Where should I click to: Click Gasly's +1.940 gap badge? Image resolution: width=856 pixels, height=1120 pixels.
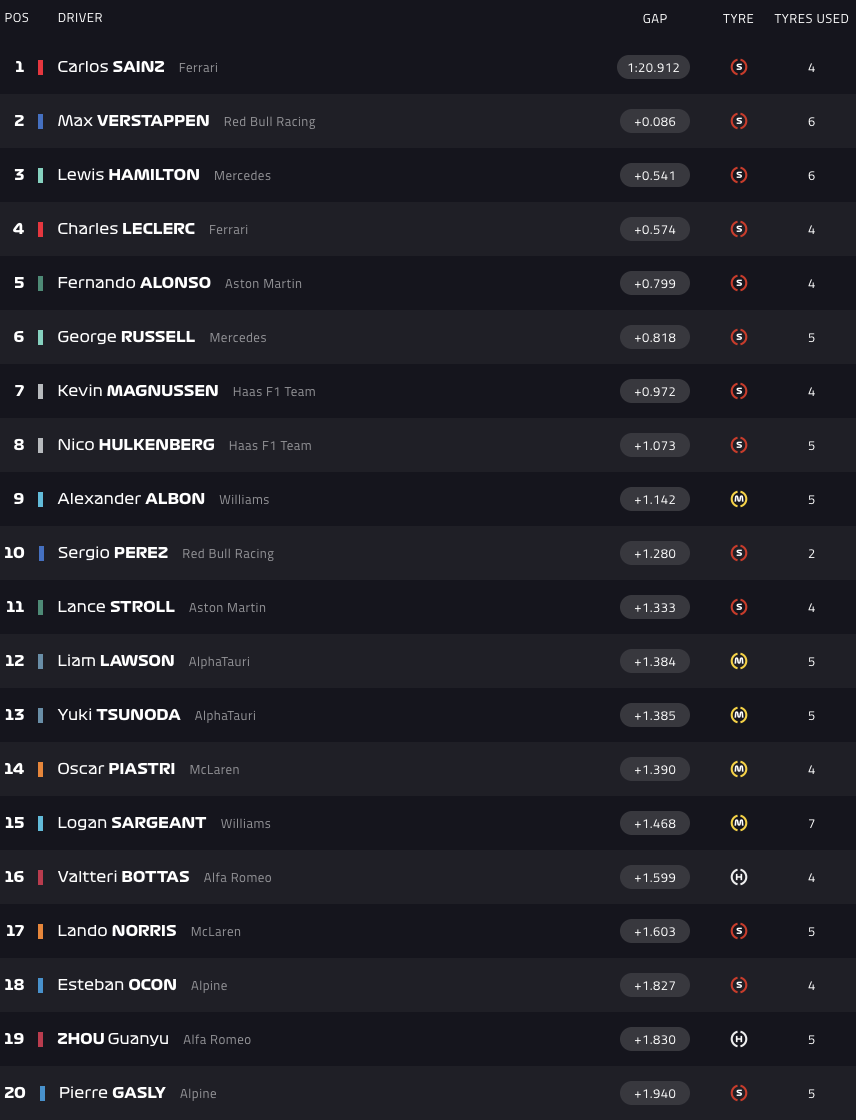point(655,1093)
